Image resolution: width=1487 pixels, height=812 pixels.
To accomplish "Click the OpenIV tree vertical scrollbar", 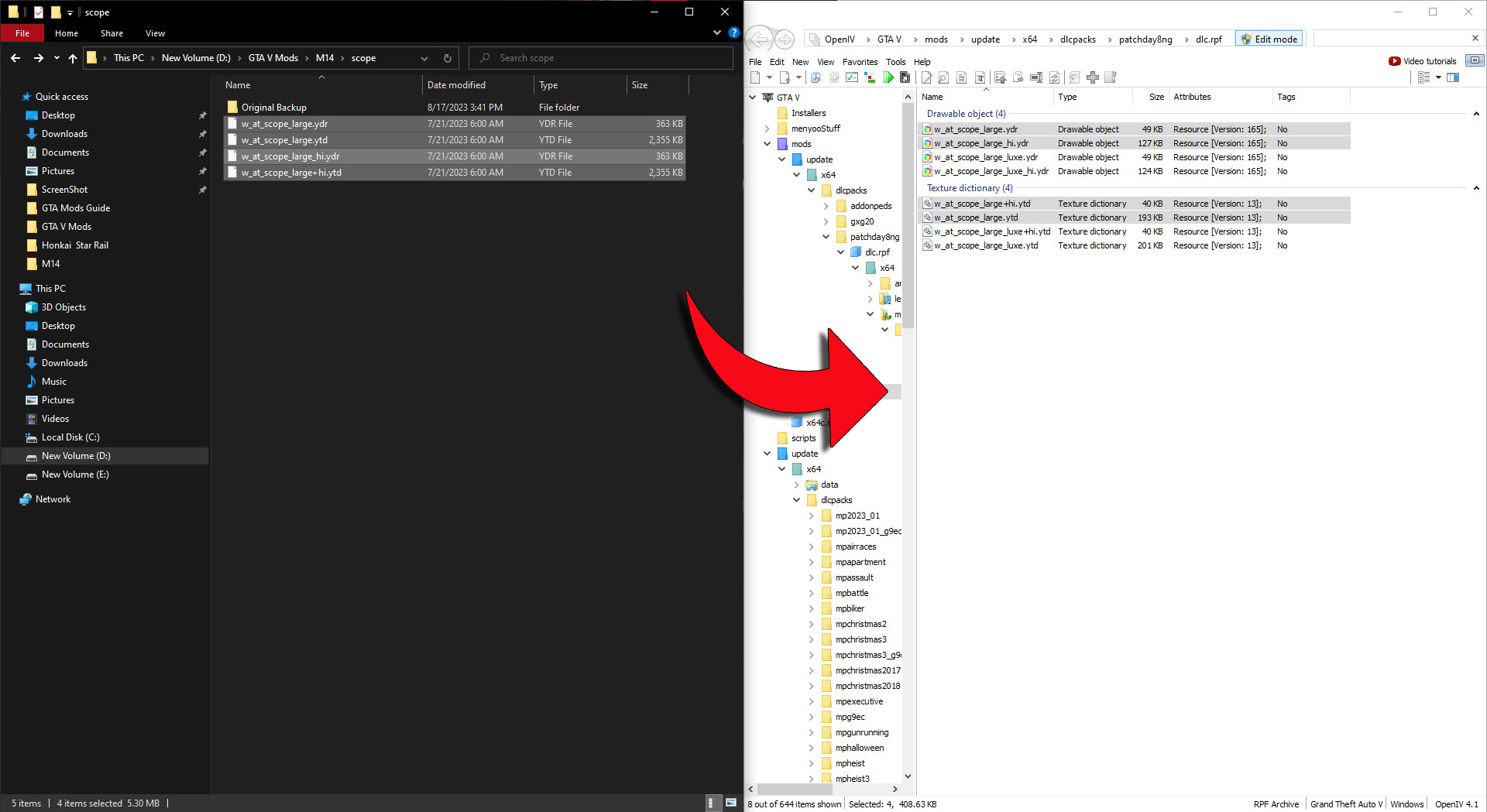I will (x=908, y=217).
